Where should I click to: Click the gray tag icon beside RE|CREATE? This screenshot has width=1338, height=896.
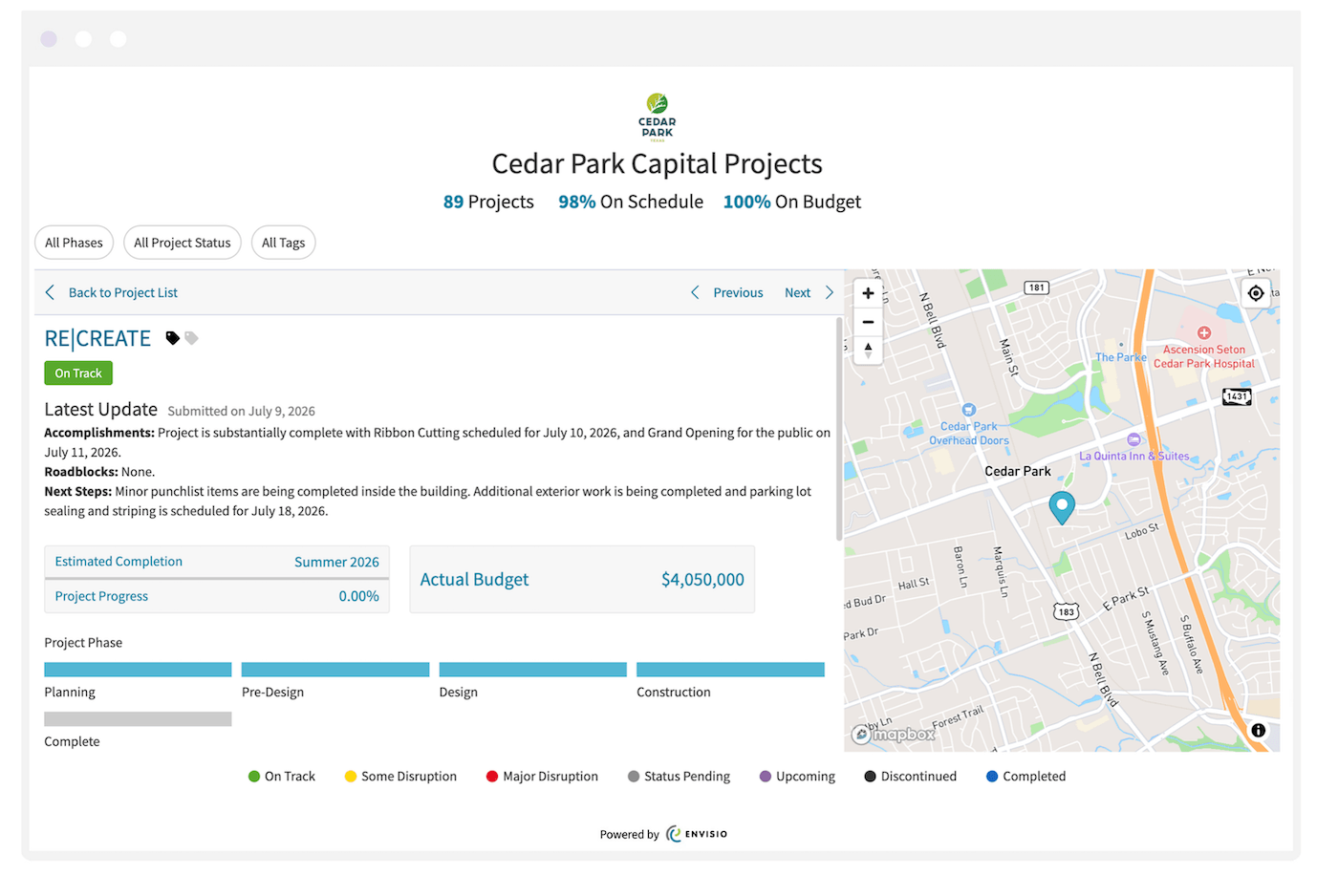[x=191, y=338]
